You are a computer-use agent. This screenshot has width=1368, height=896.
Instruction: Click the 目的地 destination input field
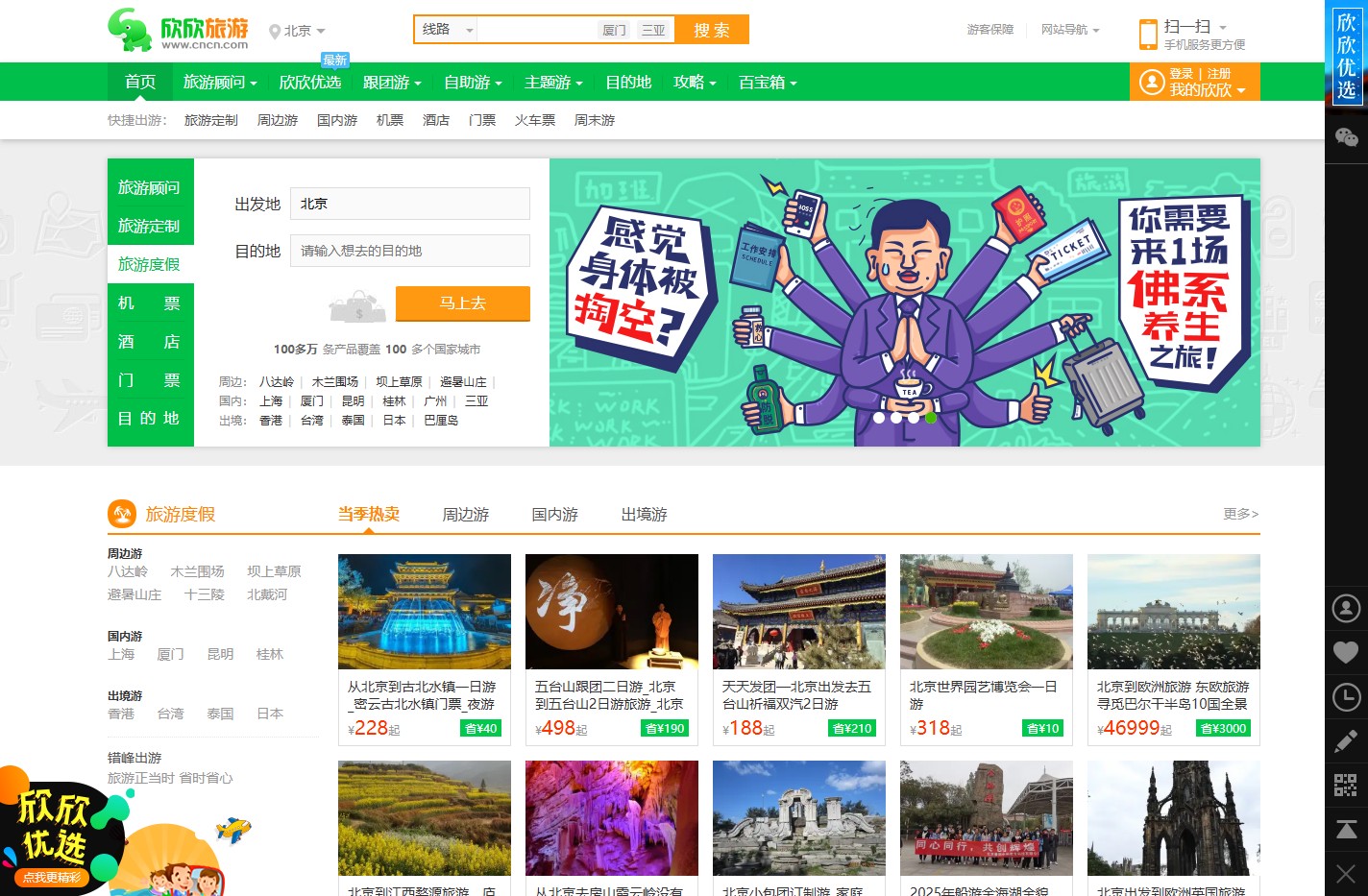coord(410,251)
